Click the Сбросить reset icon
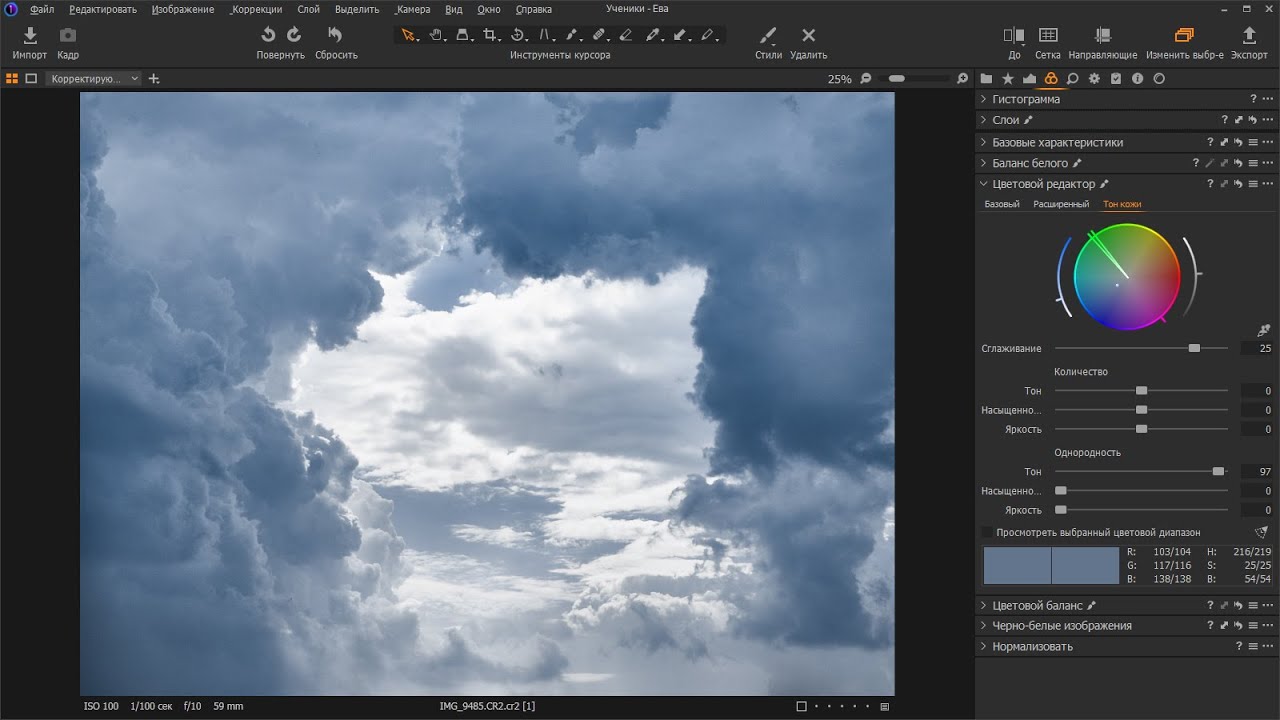The height and width of the screenshot is (720, 1280). [x=335, y=35]
